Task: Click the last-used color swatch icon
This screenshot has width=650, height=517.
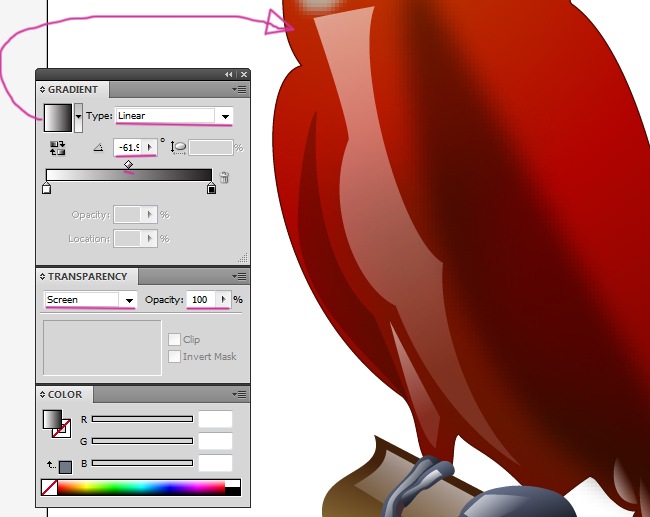Action: coord(66,467)
